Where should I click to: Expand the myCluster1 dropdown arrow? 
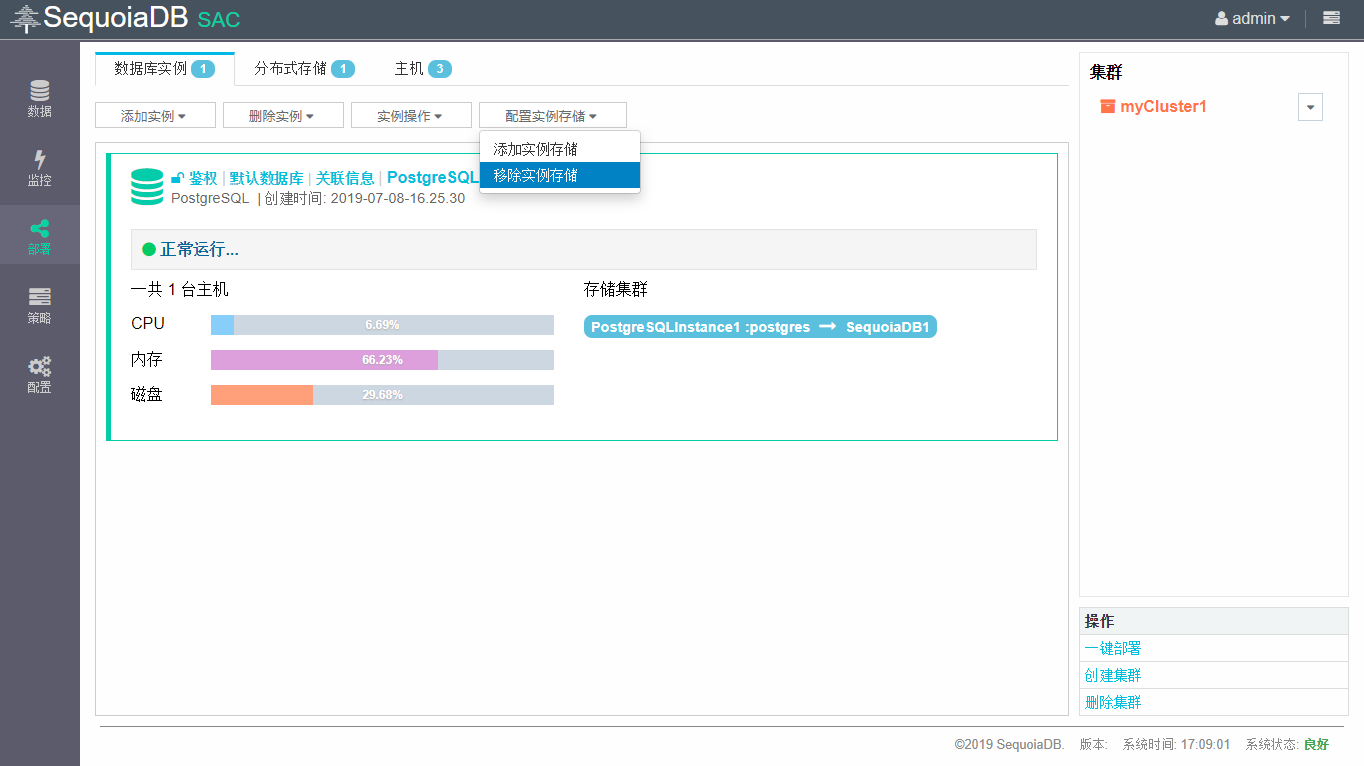[1310, 107]
